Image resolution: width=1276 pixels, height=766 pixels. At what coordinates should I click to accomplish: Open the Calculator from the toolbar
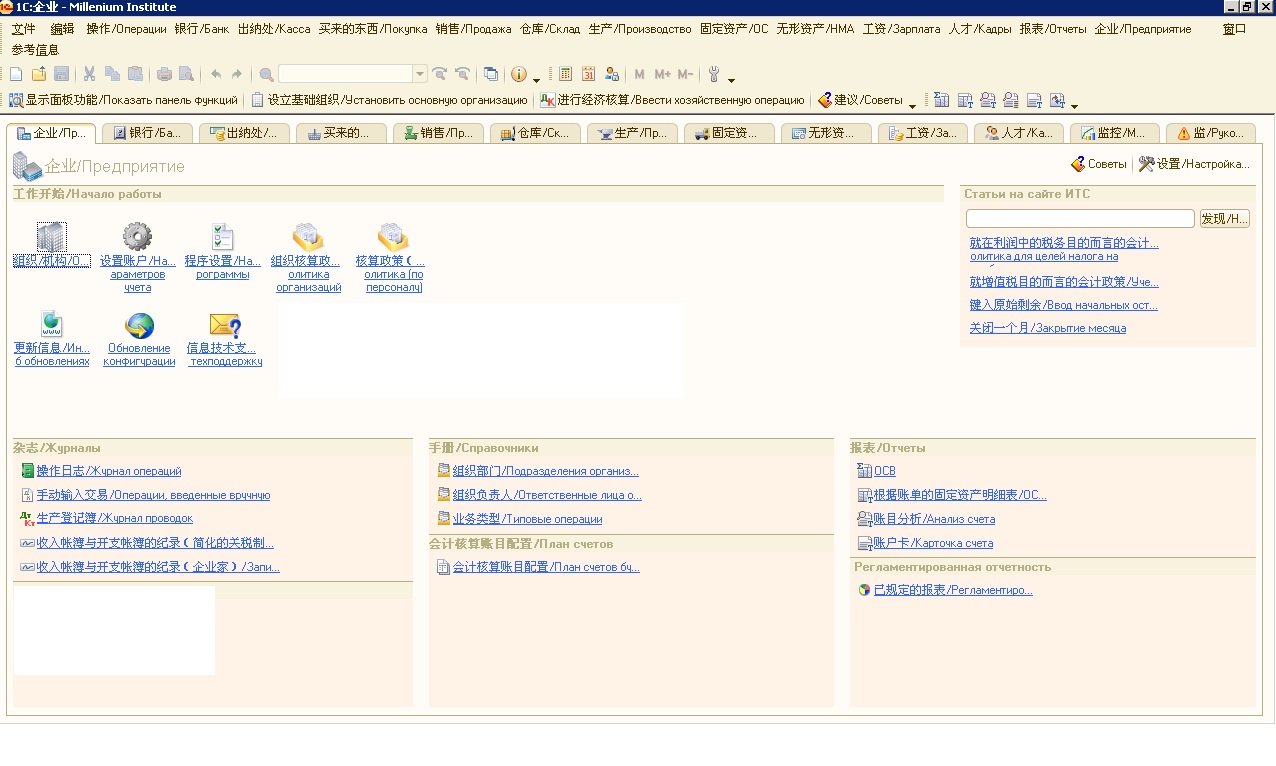click(566, 74)
